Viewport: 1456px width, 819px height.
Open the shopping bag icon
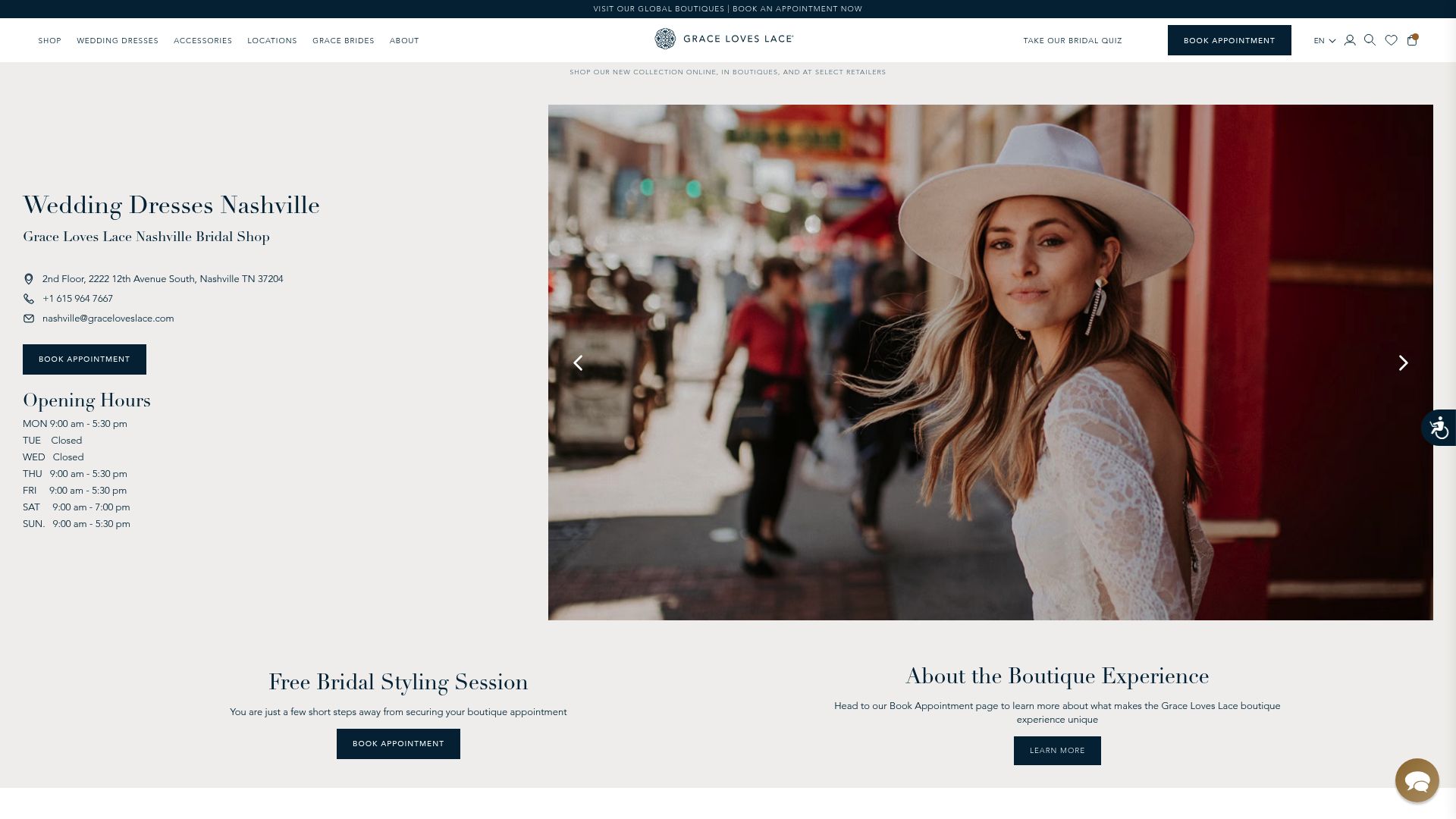[1412, 40]
